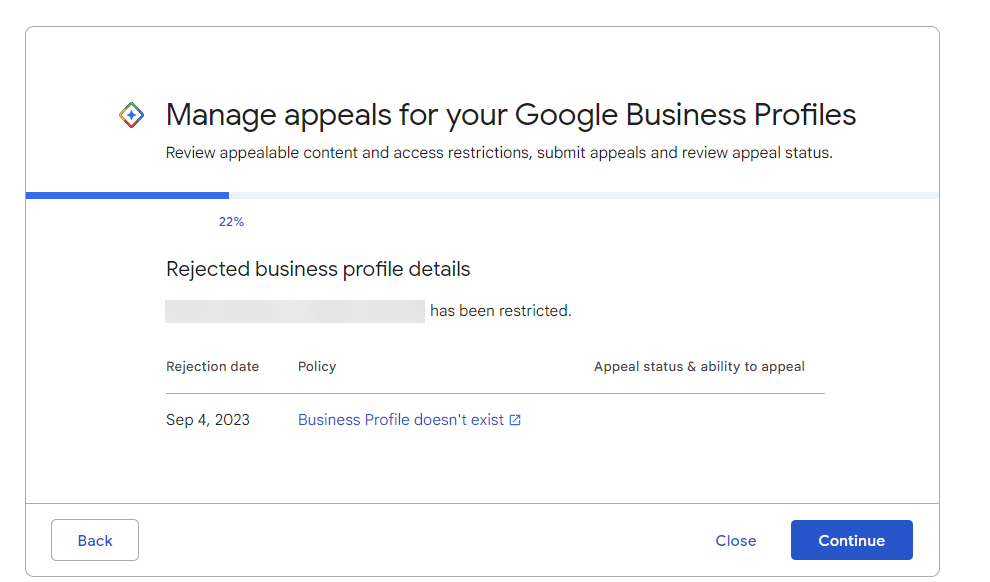Click the 'Policy' column header

pos(317,367)
